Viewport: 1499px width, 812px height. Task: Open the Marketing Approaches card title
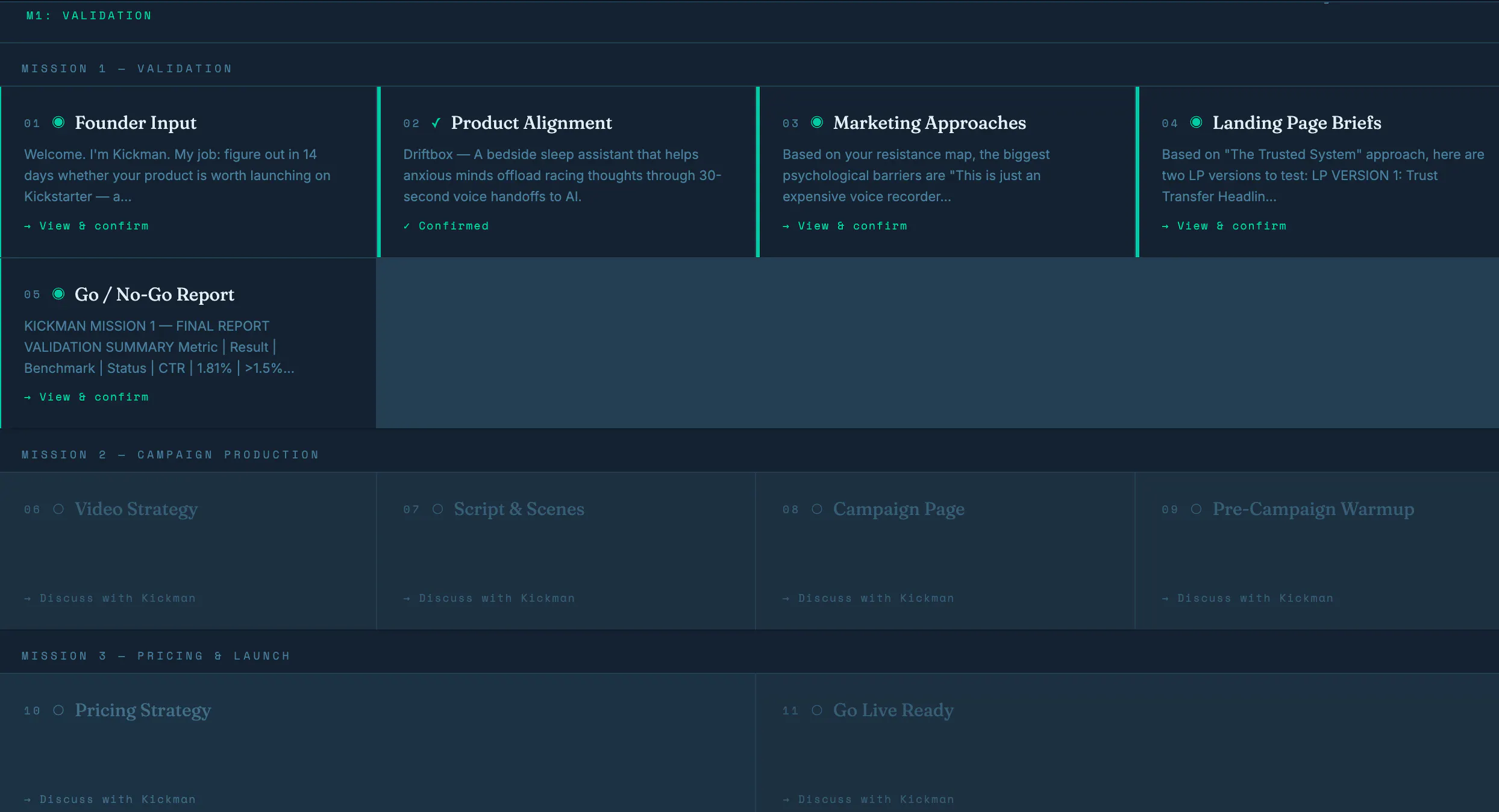pos(930,123)
